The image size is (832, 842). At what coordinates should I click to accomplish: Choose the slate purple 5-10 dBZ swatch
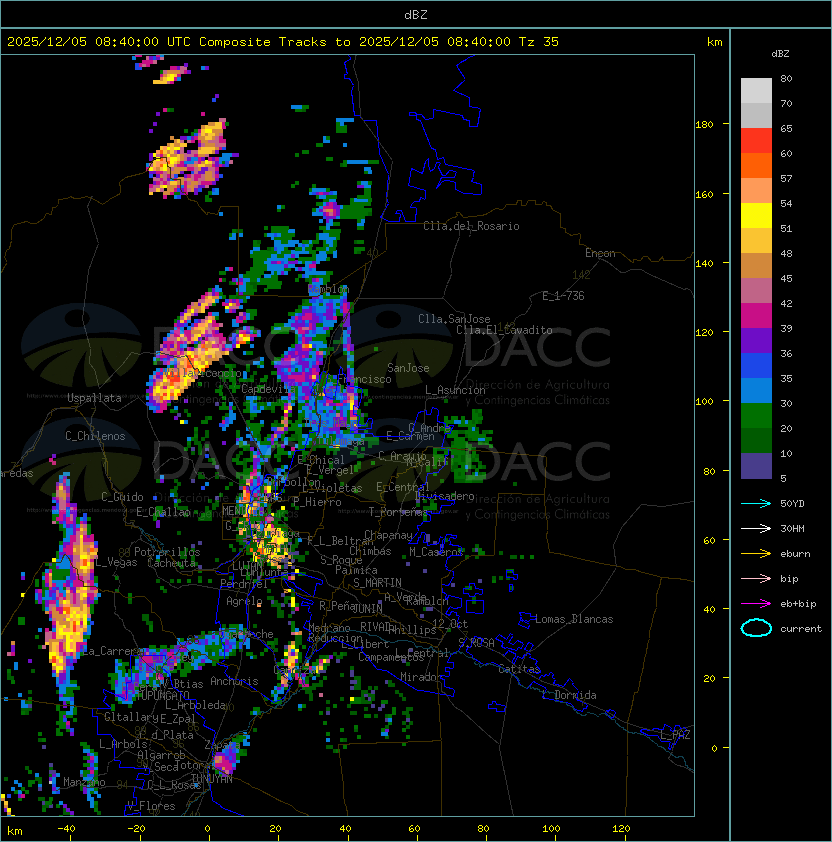756,466
